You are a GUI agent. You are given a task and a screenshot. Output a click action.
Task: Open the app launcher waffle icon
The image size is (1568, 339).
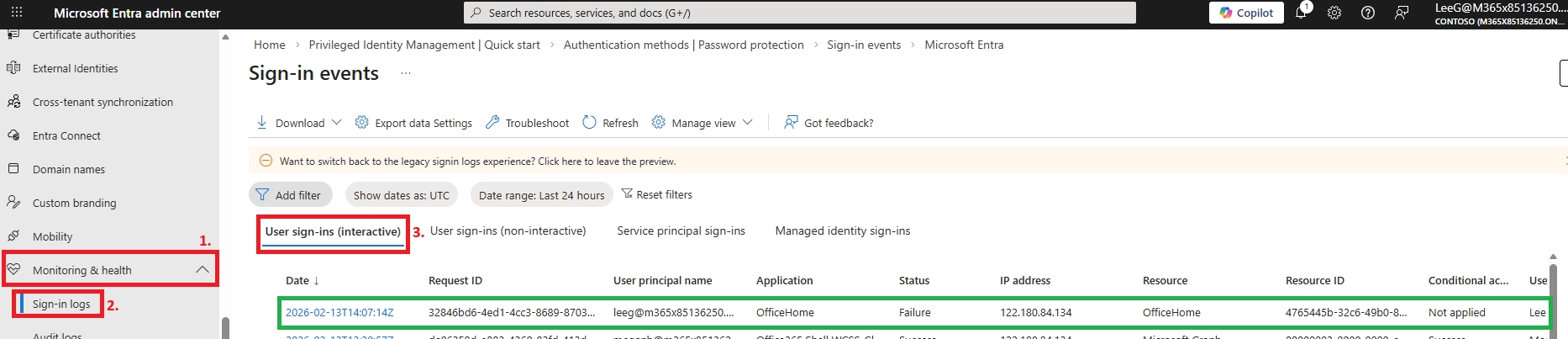17,13
